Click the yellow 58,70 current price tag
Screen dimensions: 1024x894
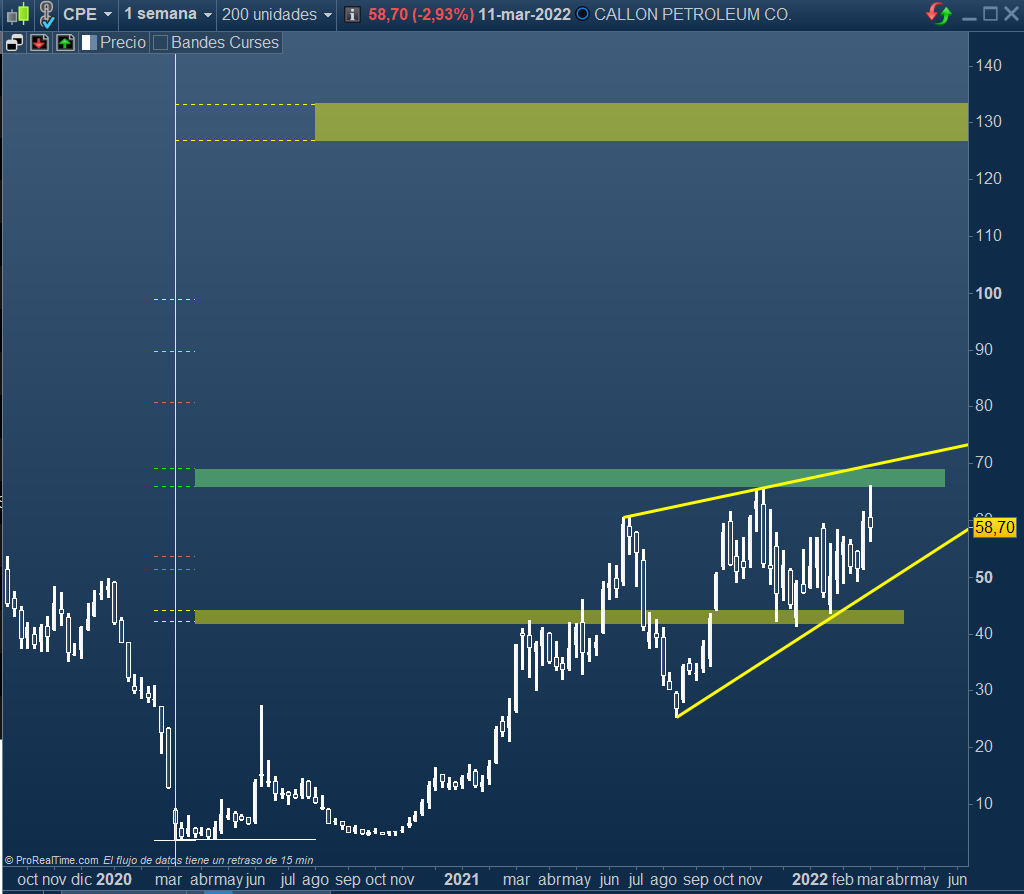click(x=995, y=527)
